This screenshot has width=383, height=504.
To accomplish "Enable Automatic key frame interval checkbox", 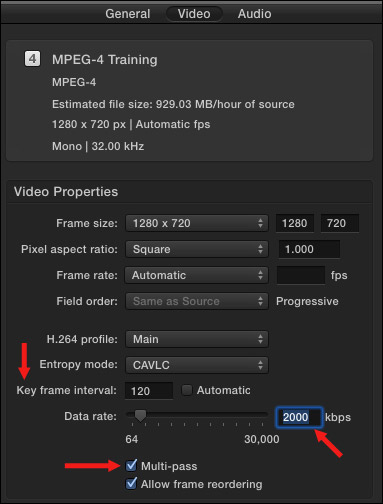I will coord(187,390).
